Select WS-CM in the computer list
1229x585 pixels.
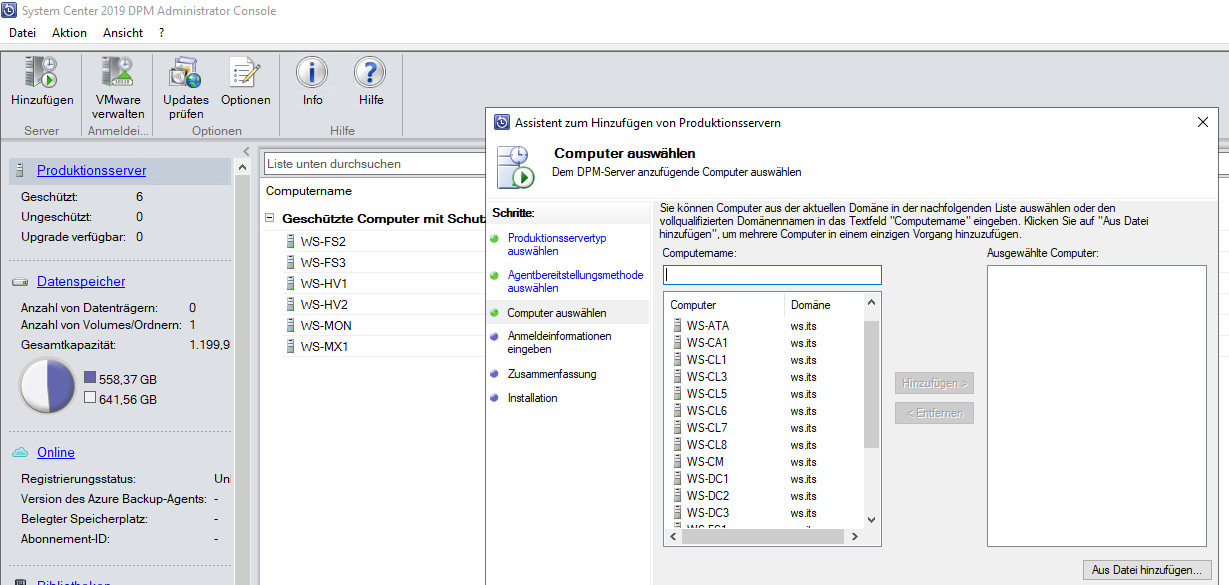705,462
